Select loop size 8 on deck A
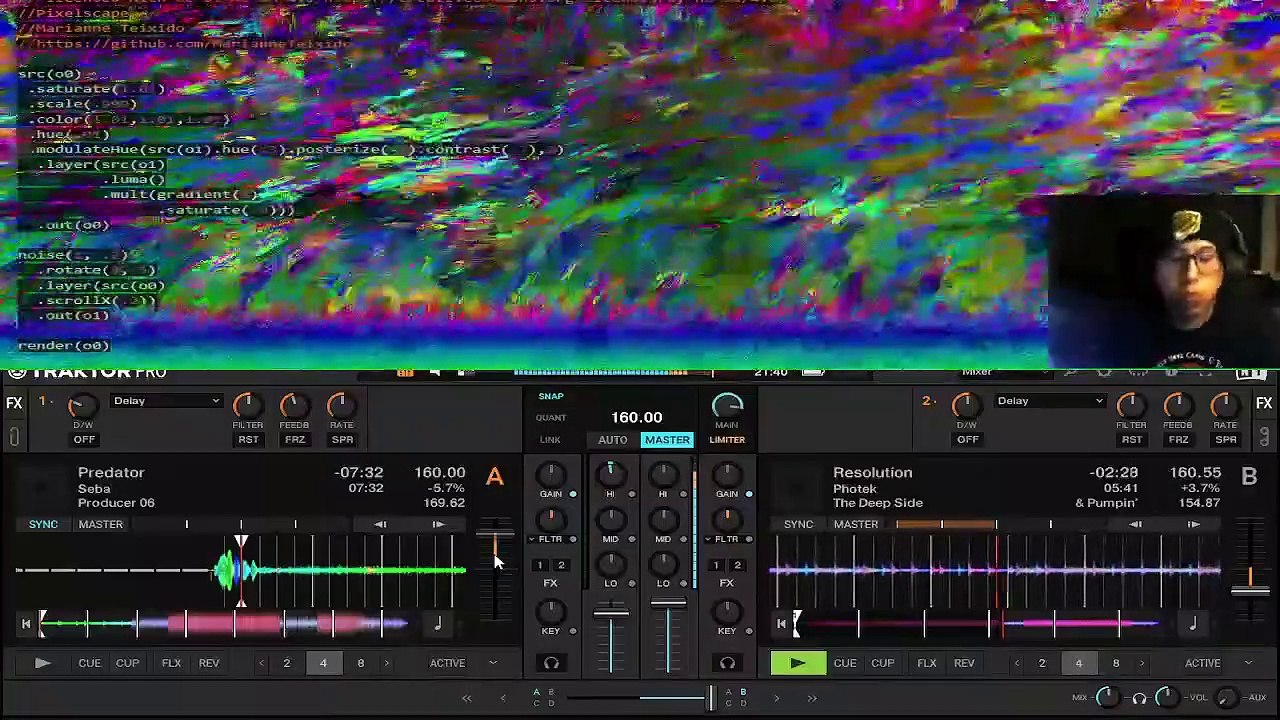 tap(361, 663)
